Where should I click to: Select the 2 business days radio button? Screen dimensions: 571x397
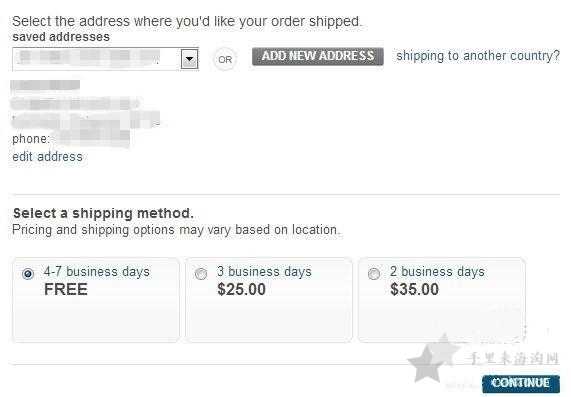tap(374, 274)
